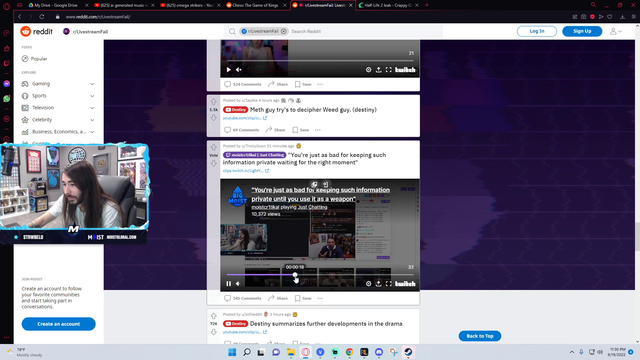640x360 pixels.
Task: Switch to Half-Life 2 leak tab
Action: click(x=388, y=5)
